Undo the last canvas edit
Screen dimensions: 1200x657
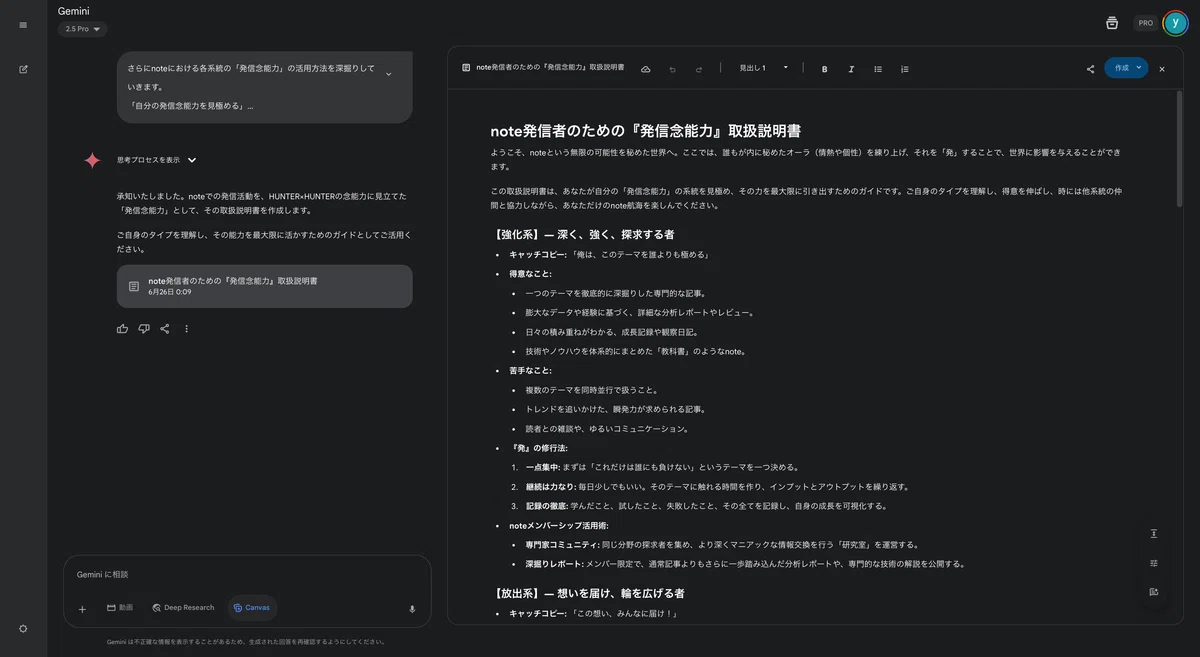(x=673, y=69)
